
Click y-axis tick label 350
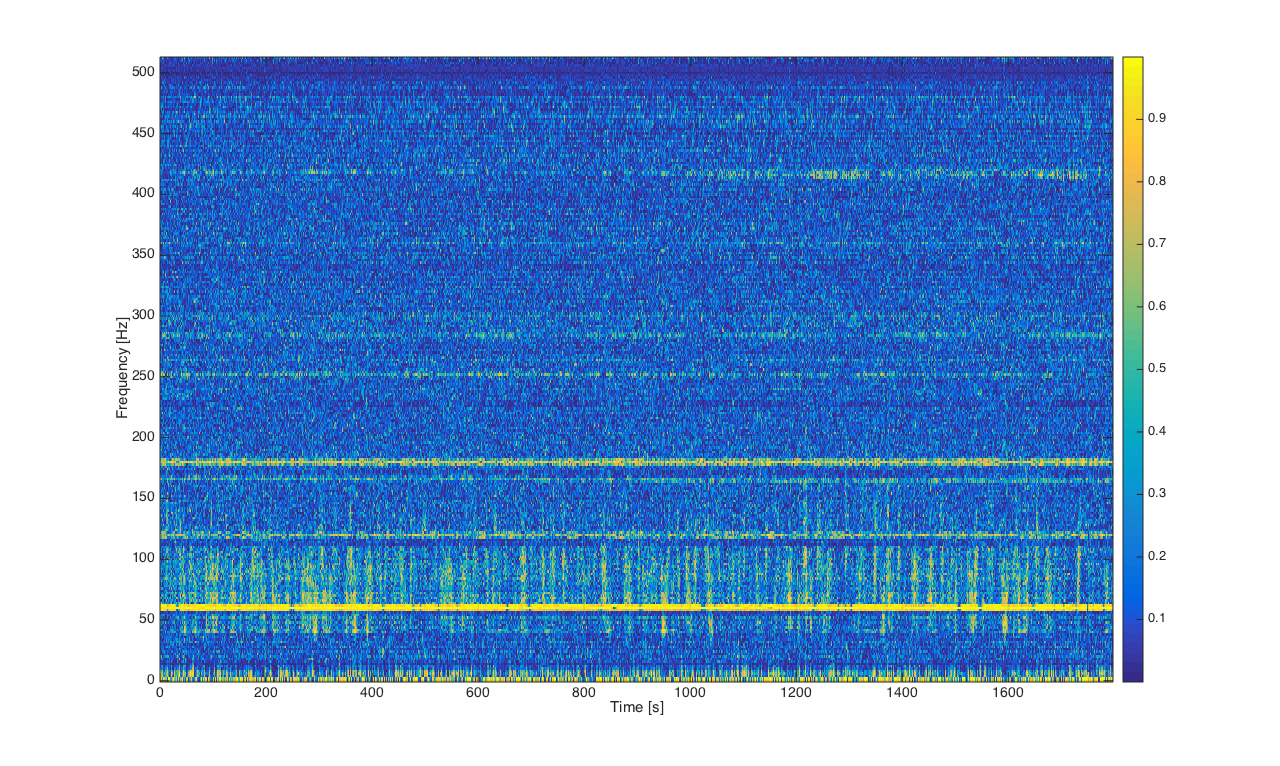144,254
